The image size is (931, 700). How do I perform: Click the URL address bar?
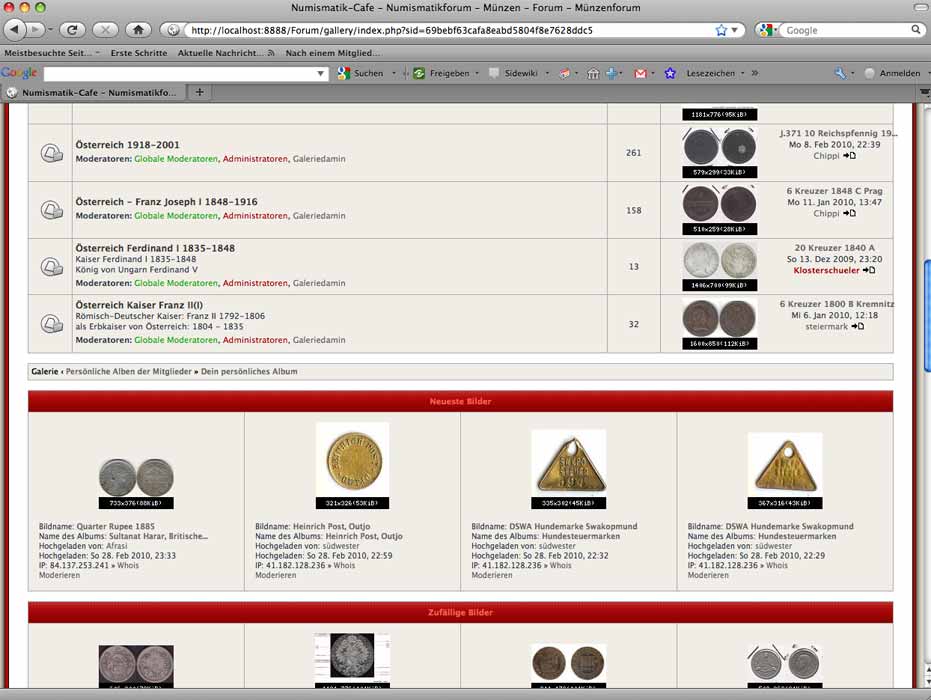tap(440, 30)
